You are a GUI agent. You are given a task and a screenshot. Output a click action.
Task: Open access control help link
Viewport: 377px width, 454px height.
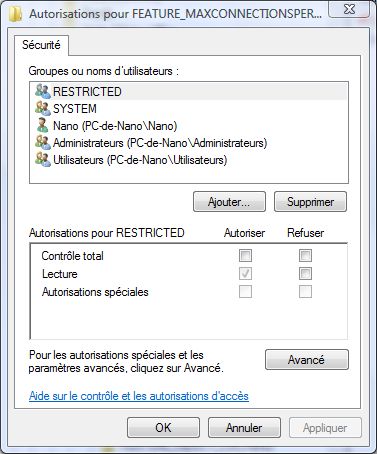139,396
